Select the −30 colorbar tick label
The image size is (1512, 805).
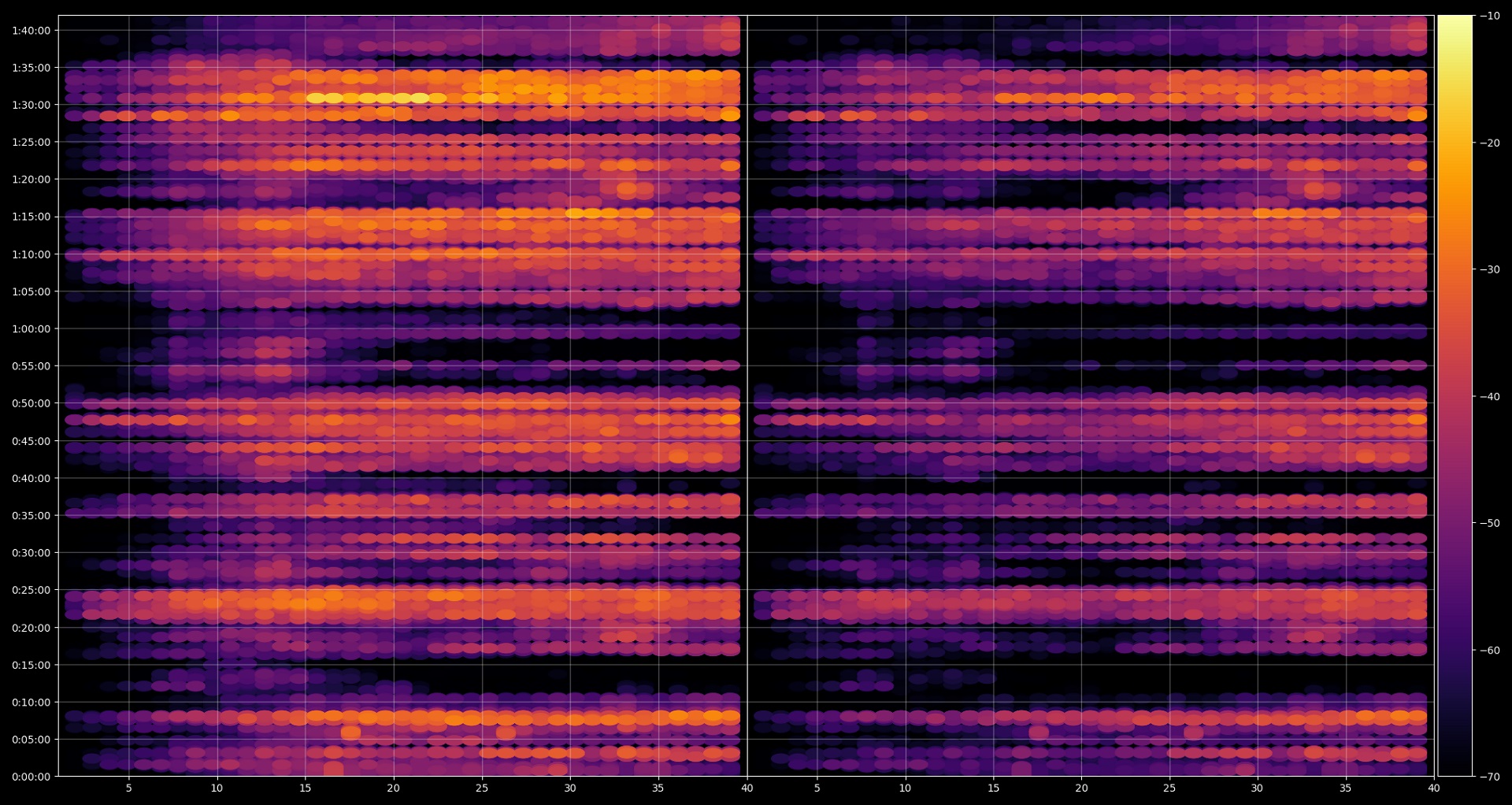click(1490, 269)
